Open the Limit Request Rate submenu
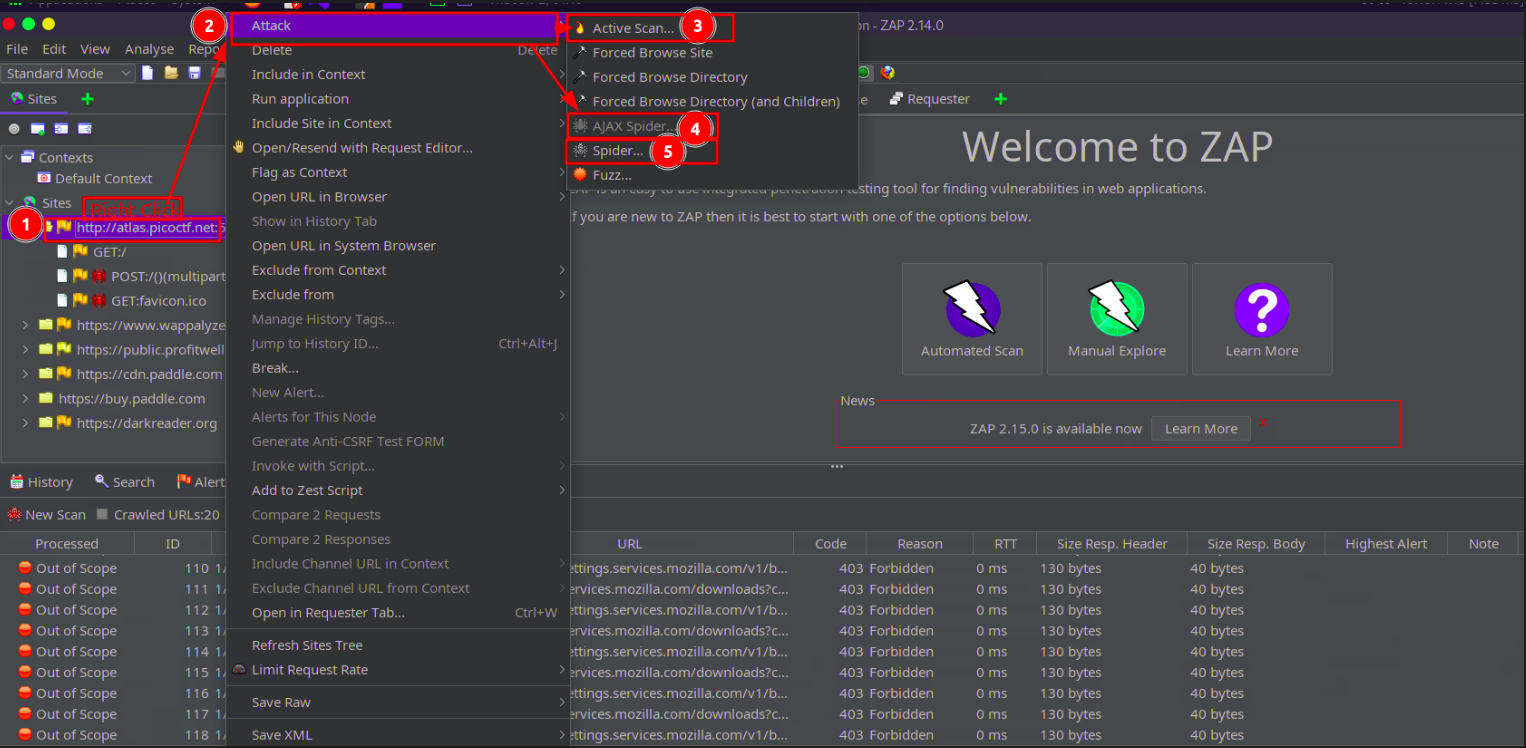The width and height of the screenshot is (1526, 748). click(x=398, y=670)
